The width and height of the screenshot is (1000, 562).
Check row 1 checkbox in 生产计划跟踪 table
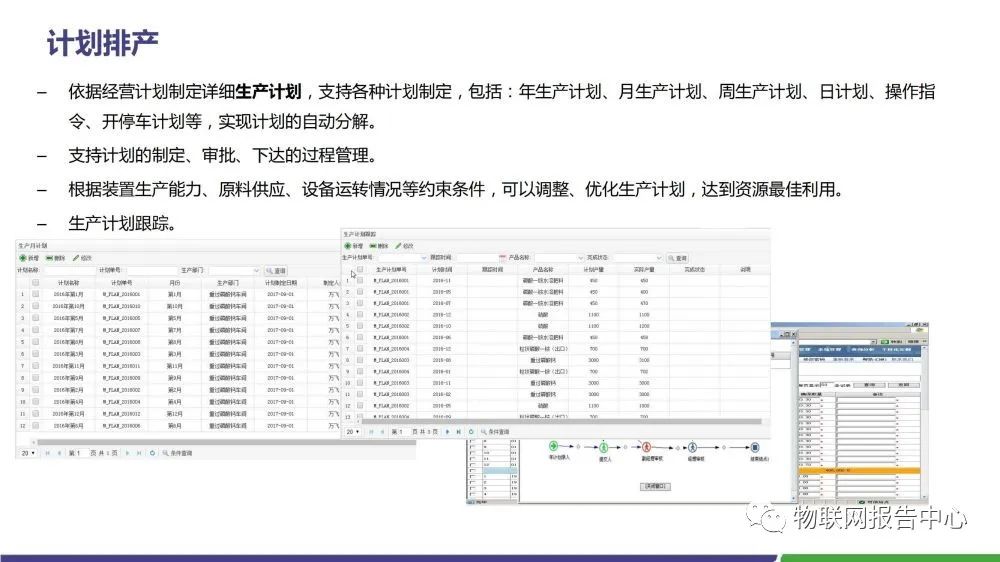[x=360, y=280]
